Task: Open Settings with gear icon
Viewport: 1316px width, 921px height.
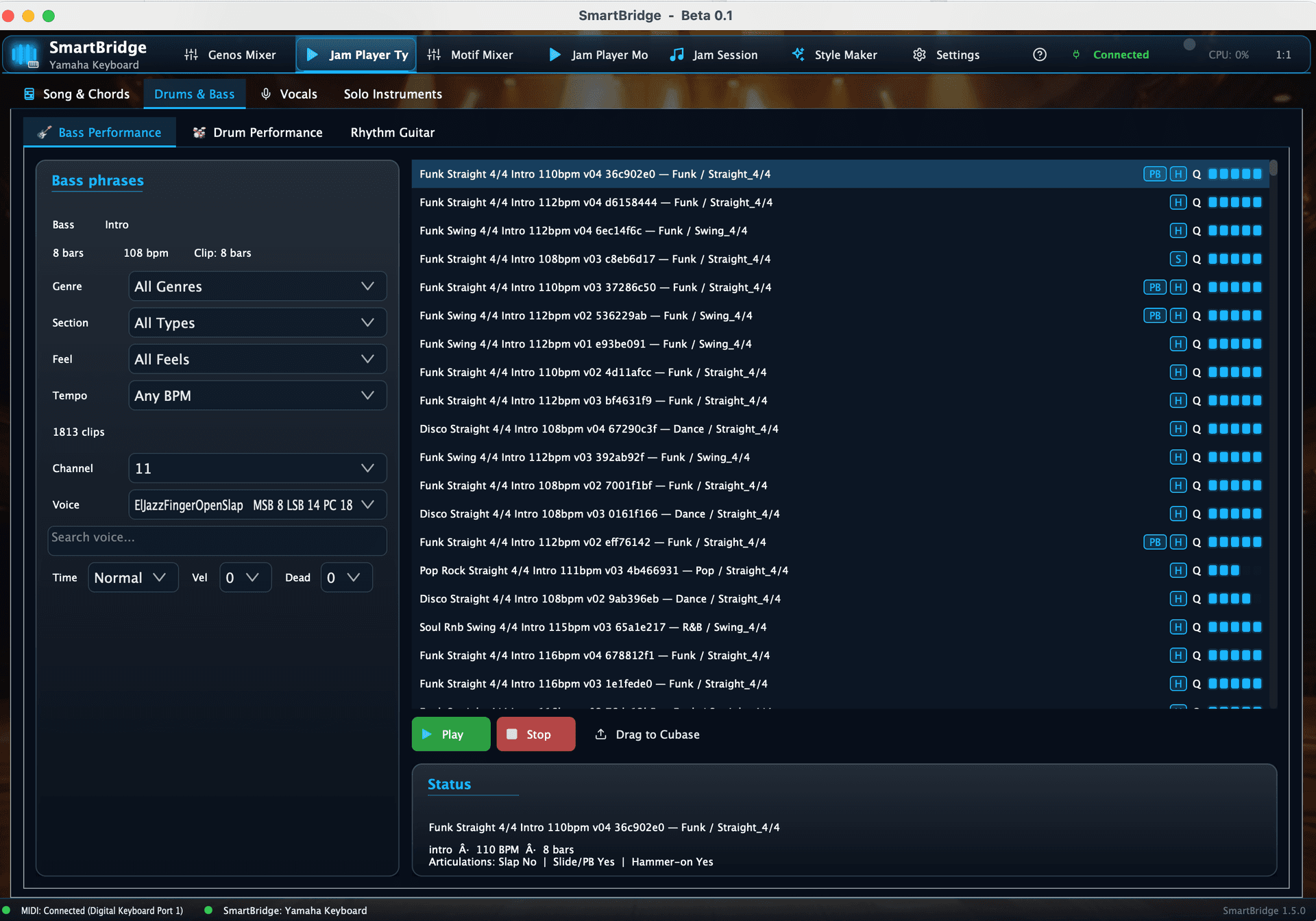Action: point(946,55)
